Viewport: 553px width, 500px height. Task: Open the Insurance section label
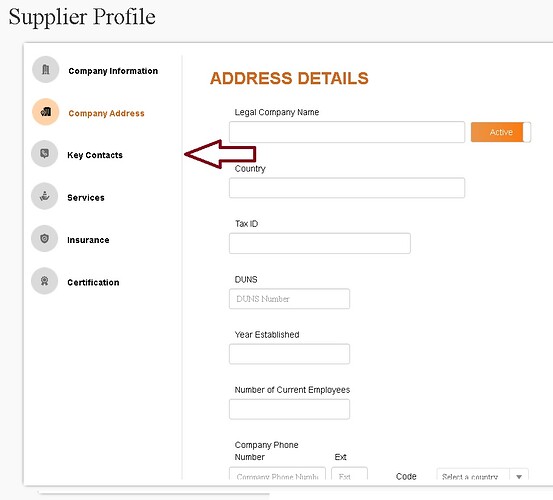tap(88, 240)
